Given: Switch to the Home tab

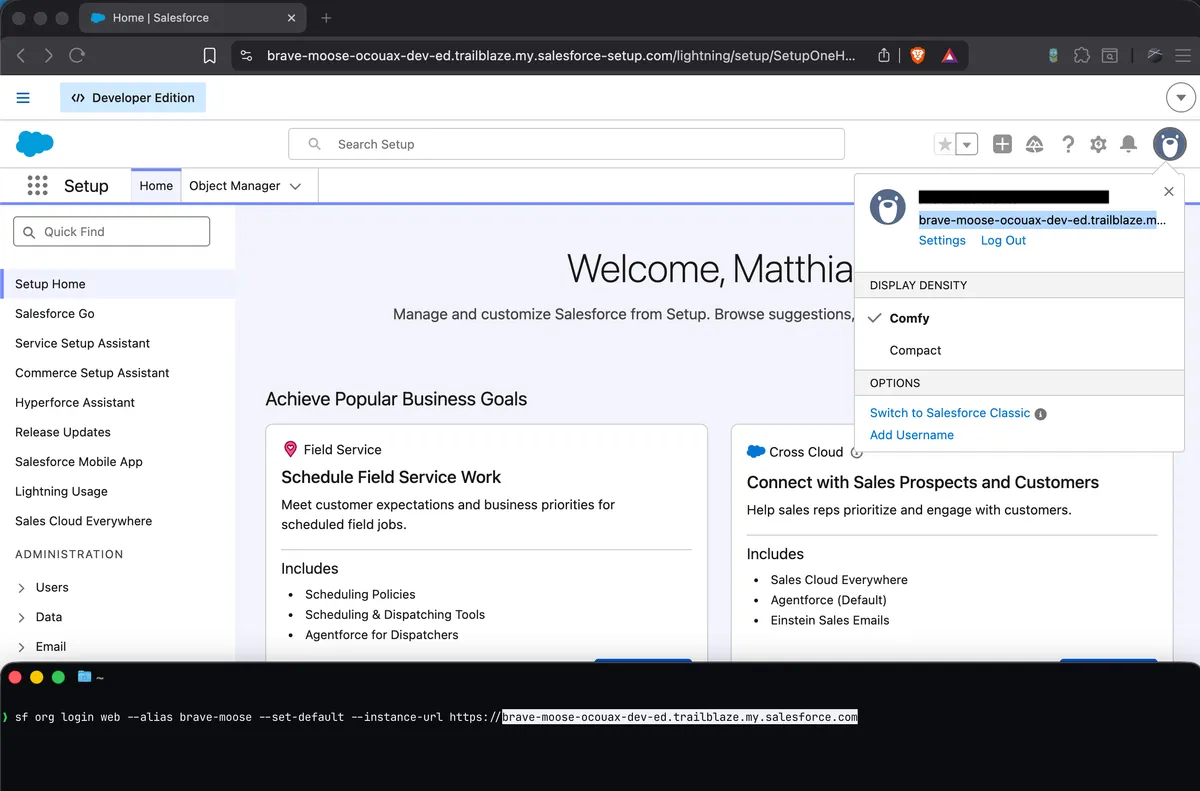Looking at the screenshot, I should coord(156,185).
